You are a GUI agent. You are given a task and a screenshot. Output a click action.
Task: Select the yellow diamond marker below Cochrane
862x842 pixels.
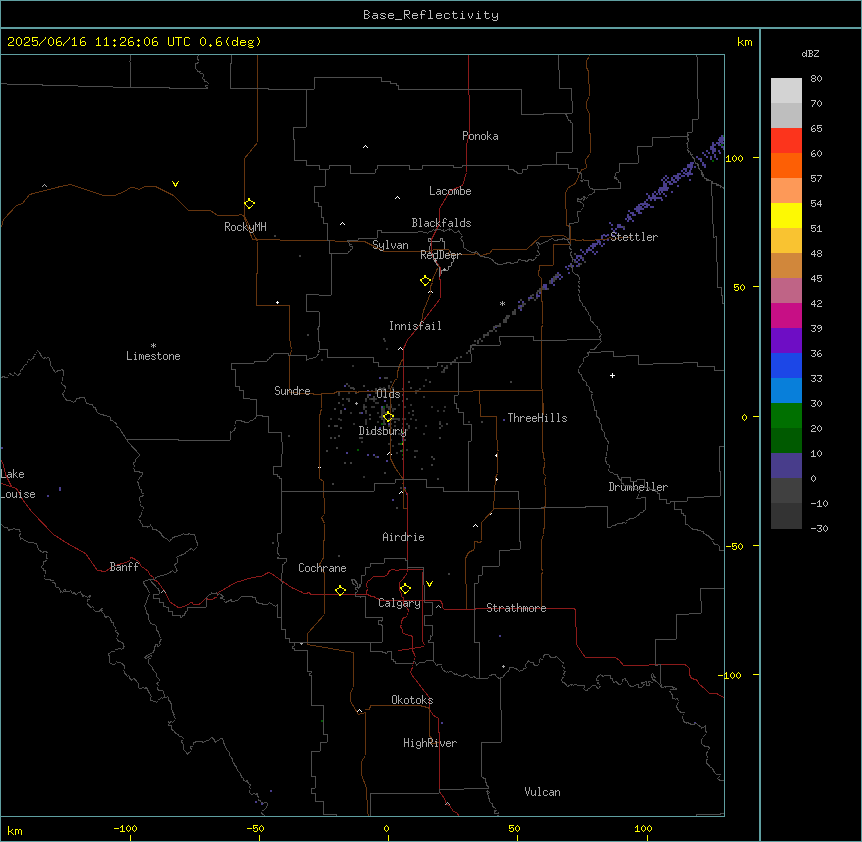[x=340, y=590]
